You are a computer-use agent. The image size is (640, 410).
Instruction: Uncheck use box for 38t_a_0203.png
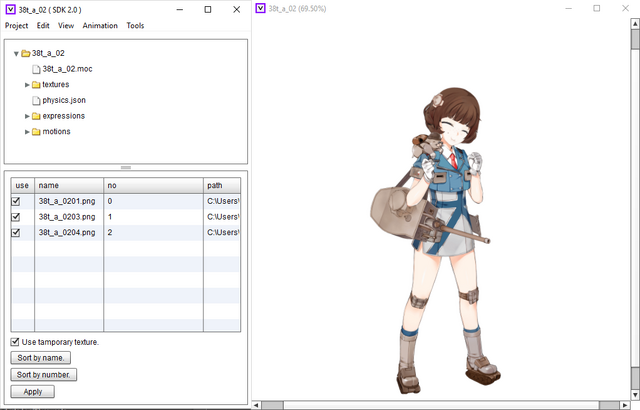(x=16, y=217)
